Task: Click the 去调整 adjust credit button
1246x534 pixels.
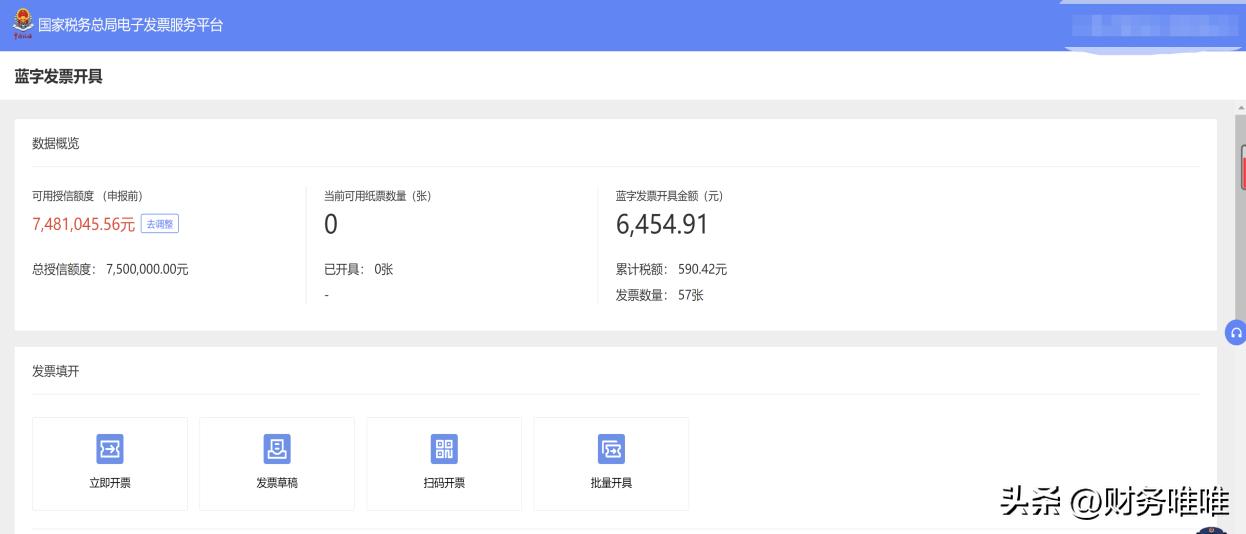Action: coord(160,224)
